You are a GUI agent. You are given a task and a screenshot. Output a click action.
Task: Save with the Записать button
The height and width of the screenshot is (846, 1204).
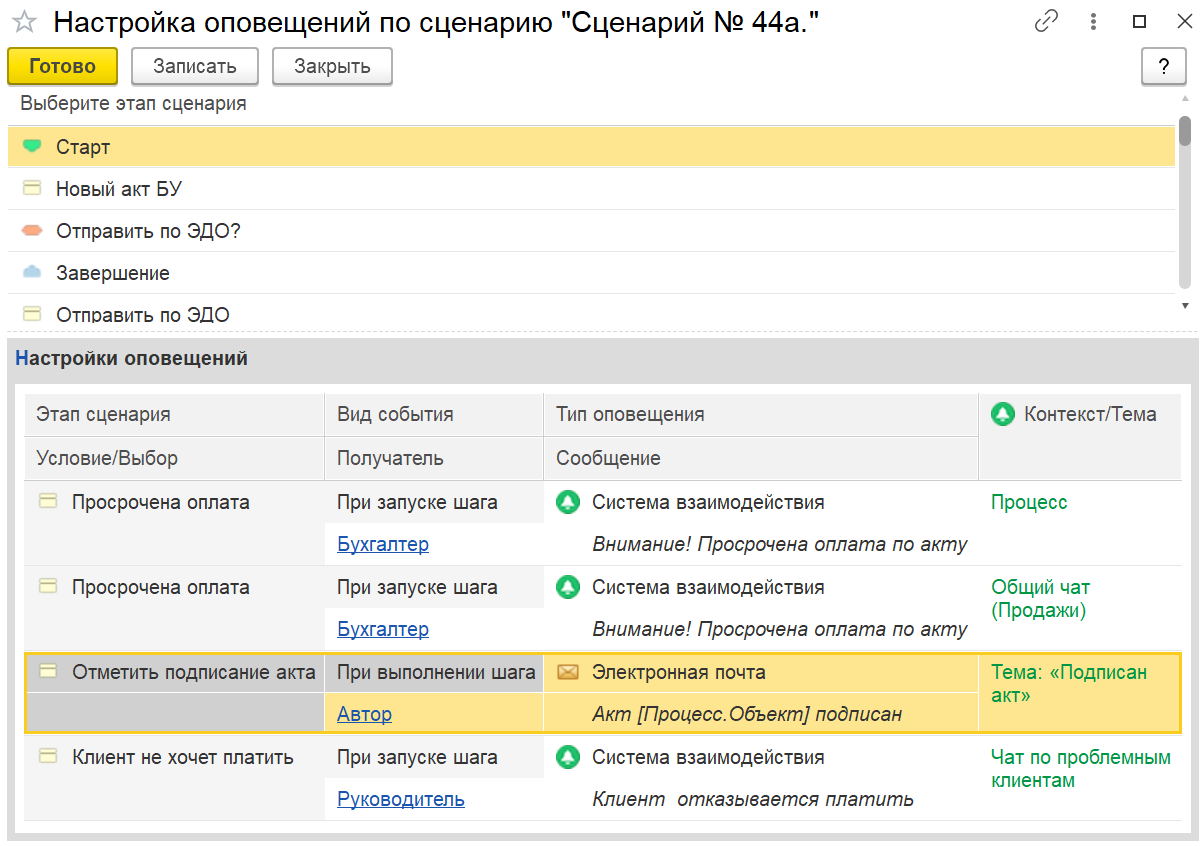[195, 67]
